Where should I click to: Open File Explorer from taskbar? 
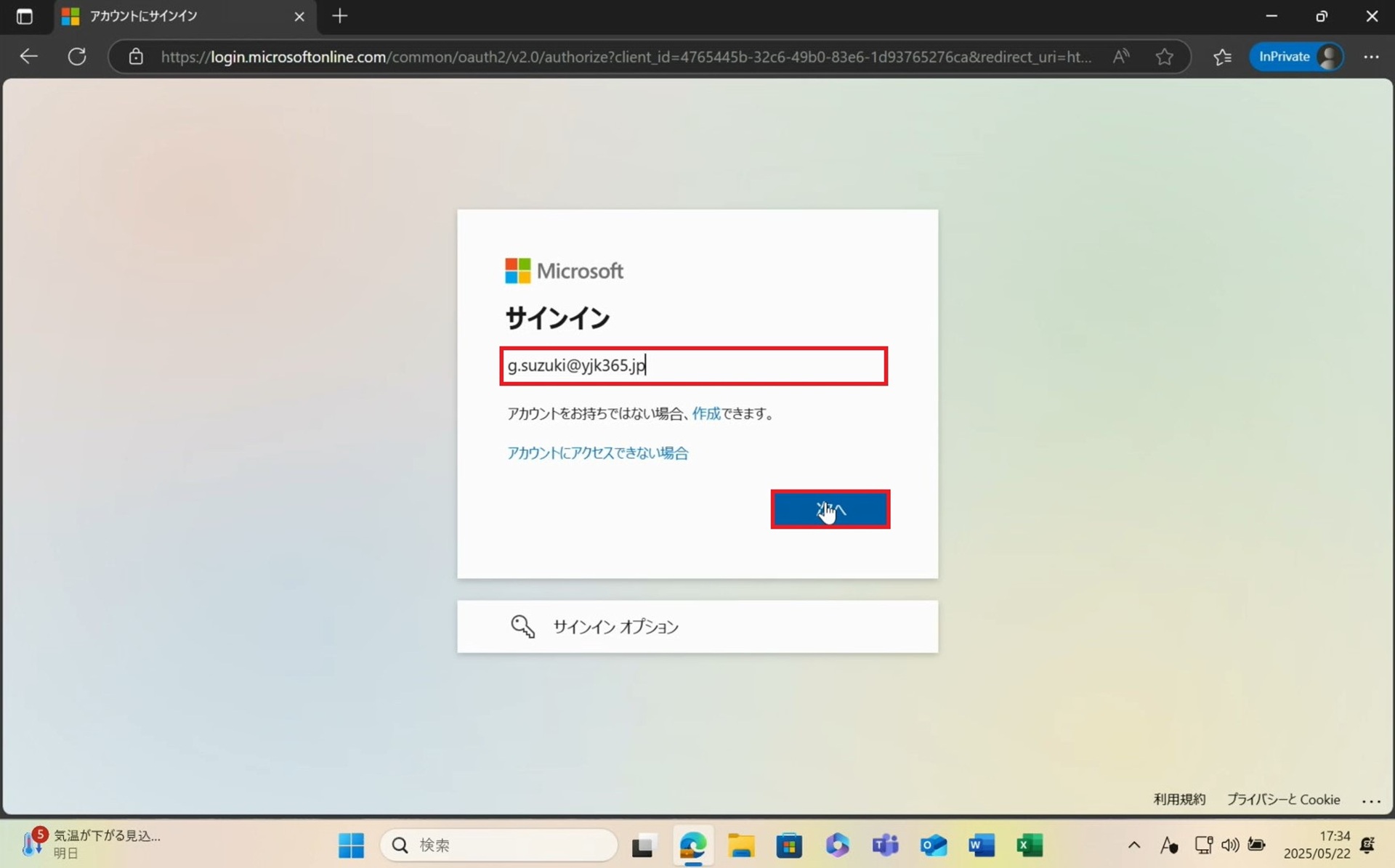pos(740,845)
